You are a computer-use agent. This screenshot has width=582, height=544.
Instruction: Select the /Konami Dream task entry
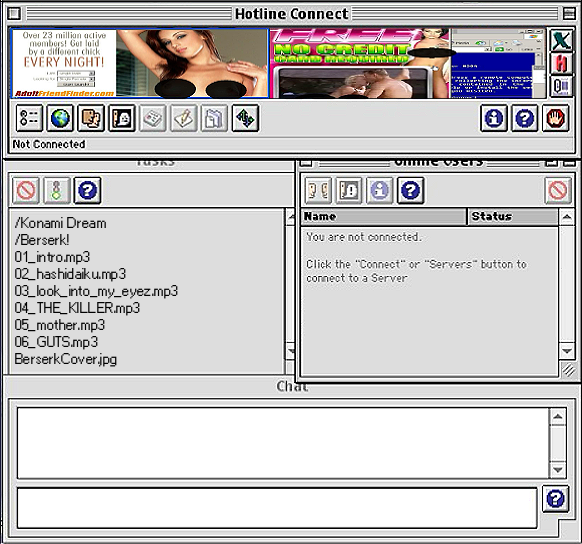point(61,223)
